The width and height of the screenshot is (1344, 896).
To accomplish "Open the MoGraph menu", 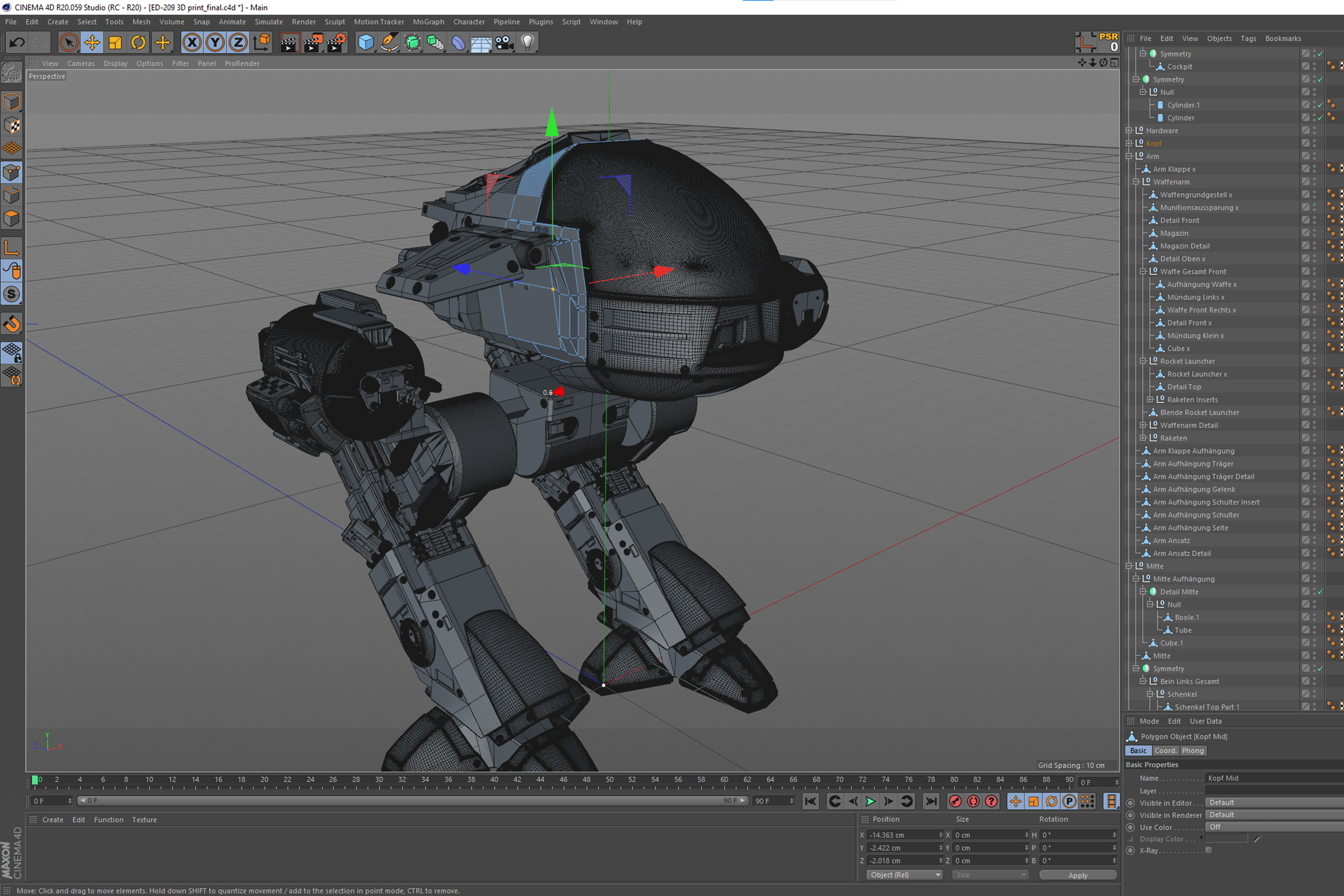I will click(429, 22).
